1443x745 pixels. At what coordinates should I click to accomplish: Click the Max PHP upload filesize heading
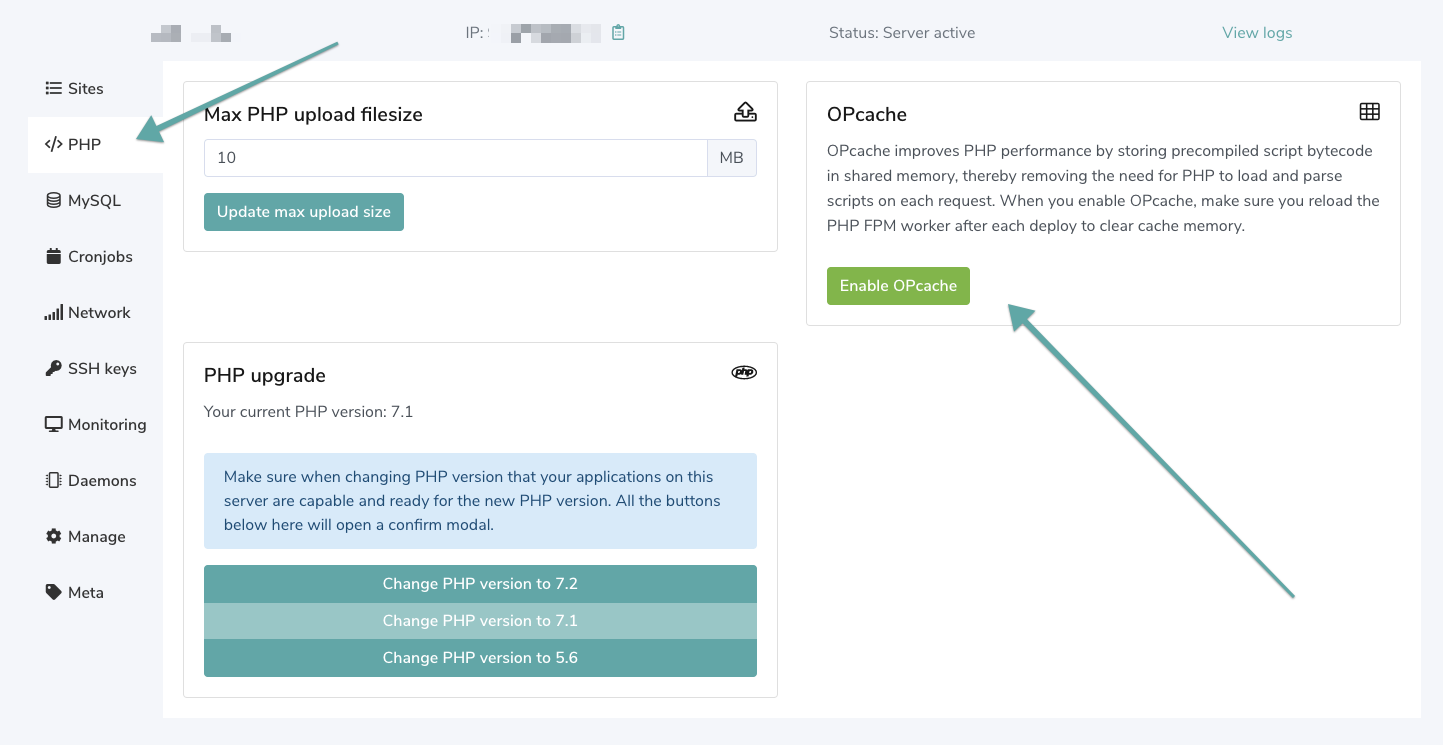(x=313, y=115)
